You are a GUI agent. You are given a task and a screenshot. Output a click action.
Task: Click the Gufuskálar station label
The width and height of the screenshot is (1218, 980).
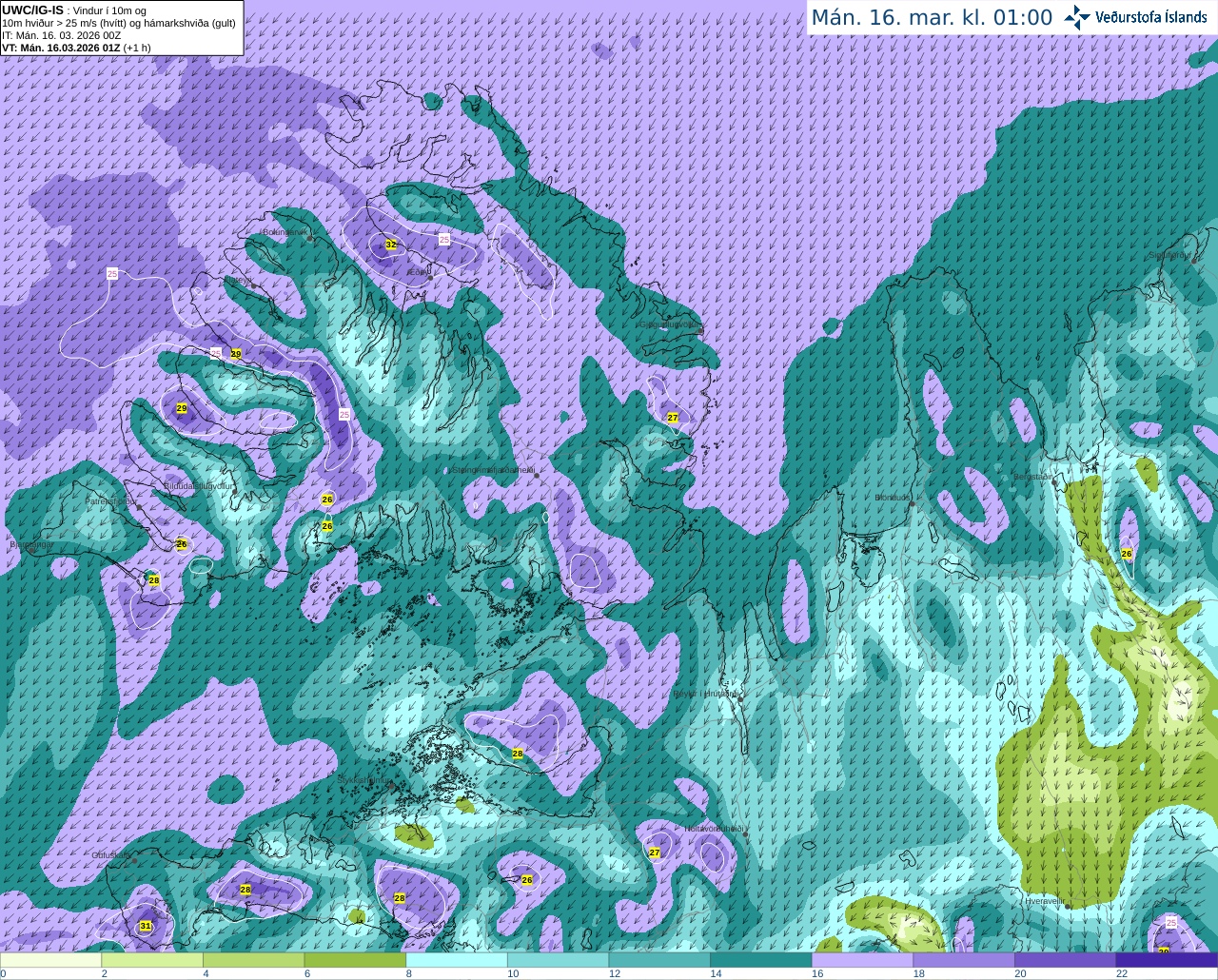[111, 855]
